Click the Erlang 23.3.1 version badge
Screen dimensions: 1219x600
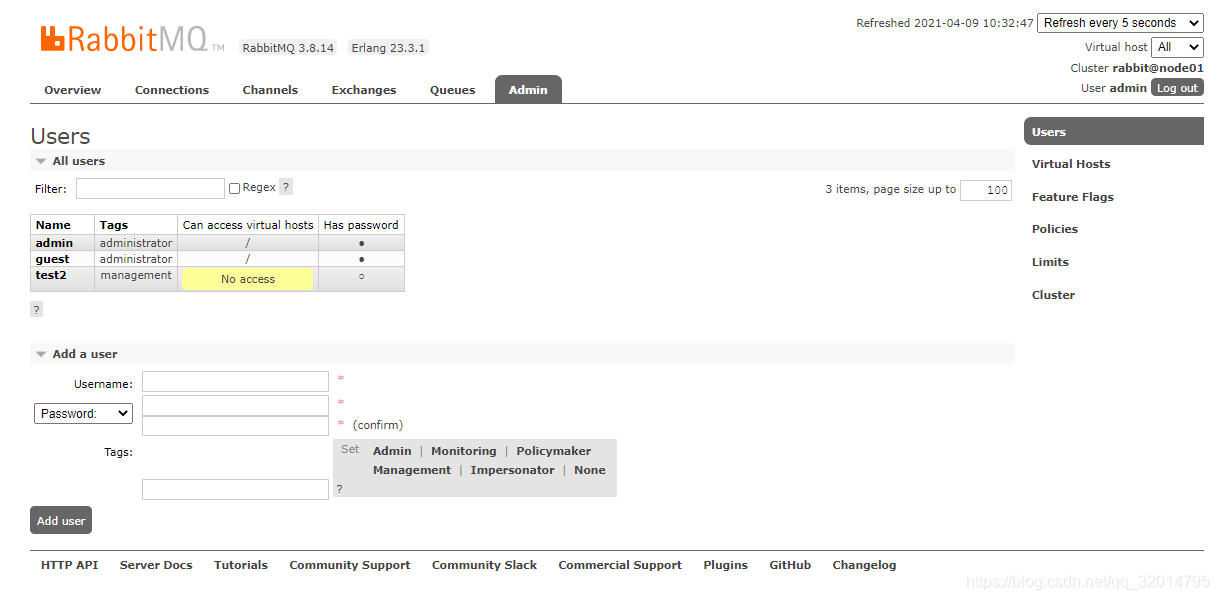(389, 48)
